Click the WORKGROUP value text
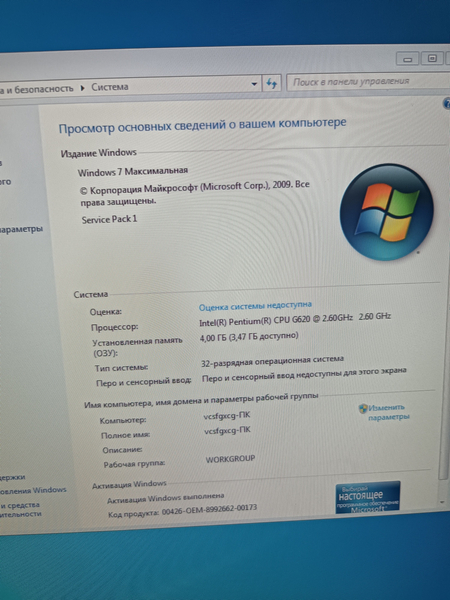Screen dimensions: 450x600 pos(230,459)
